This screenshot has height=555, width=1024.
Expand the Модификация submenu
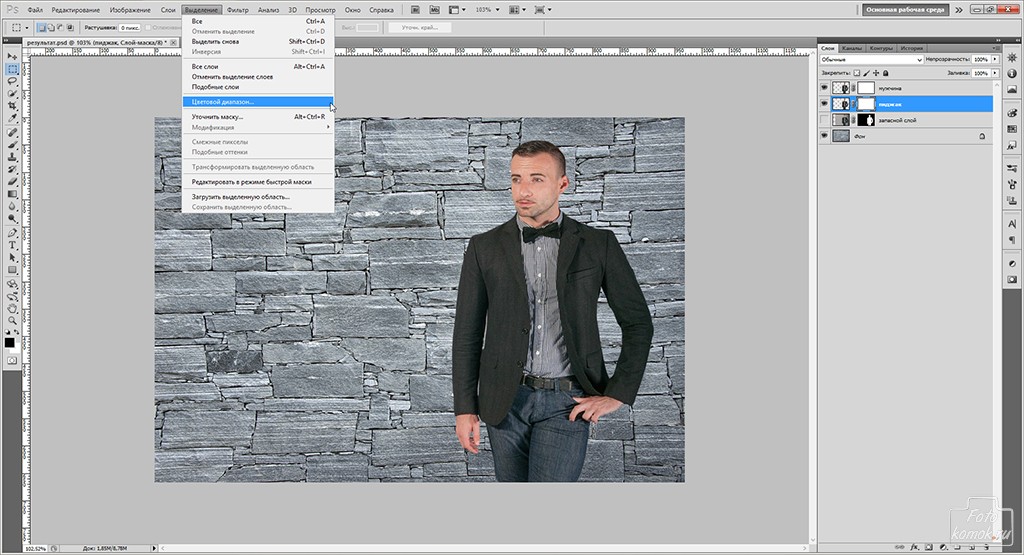258,127
